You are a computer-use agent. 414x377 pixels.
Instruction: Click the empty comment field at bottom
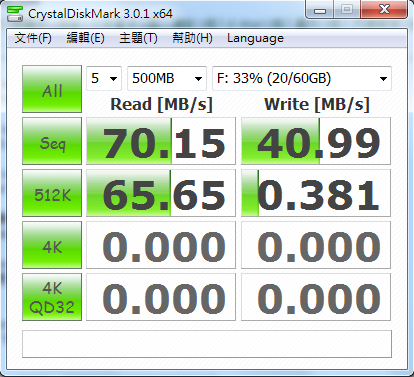pos(207,344)
